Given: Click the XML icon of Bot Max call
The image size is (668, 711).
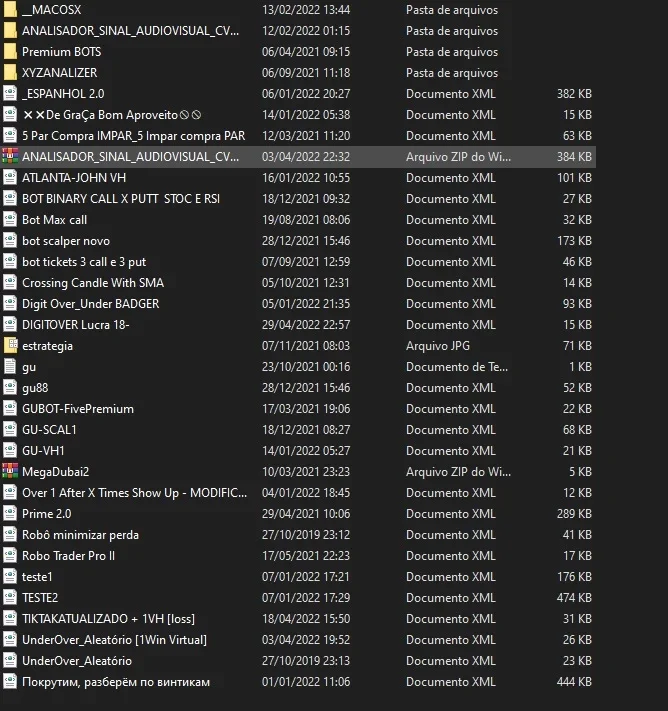Looking at the screenshot, I should point(10,219).
